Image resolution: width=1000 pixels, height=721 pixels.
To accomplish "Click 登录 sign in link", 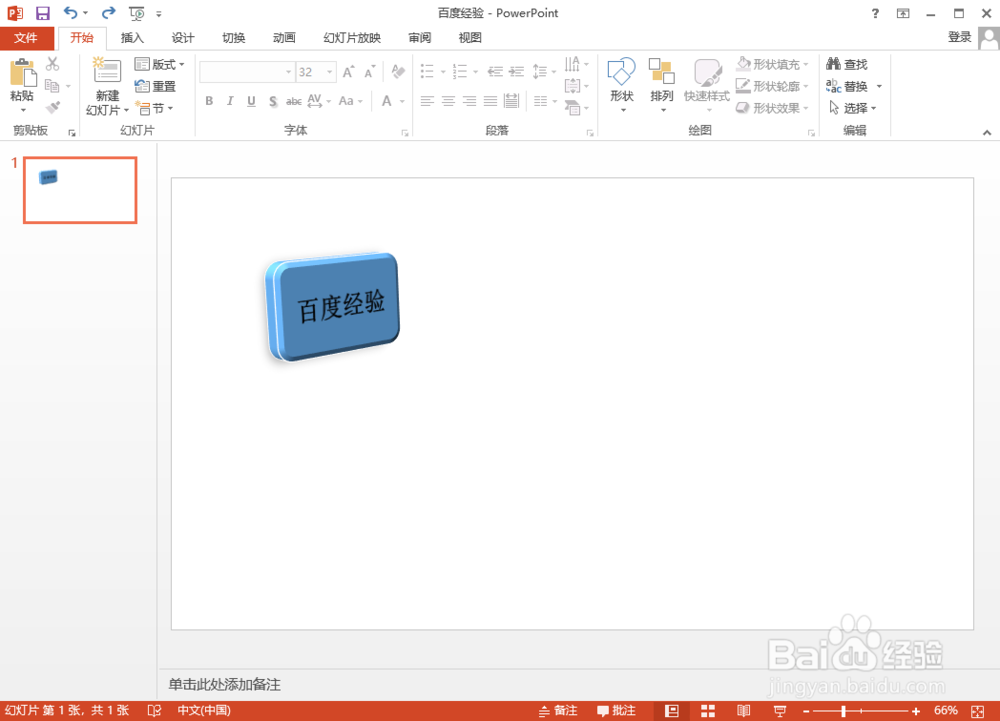I will (x=959, y=37).
